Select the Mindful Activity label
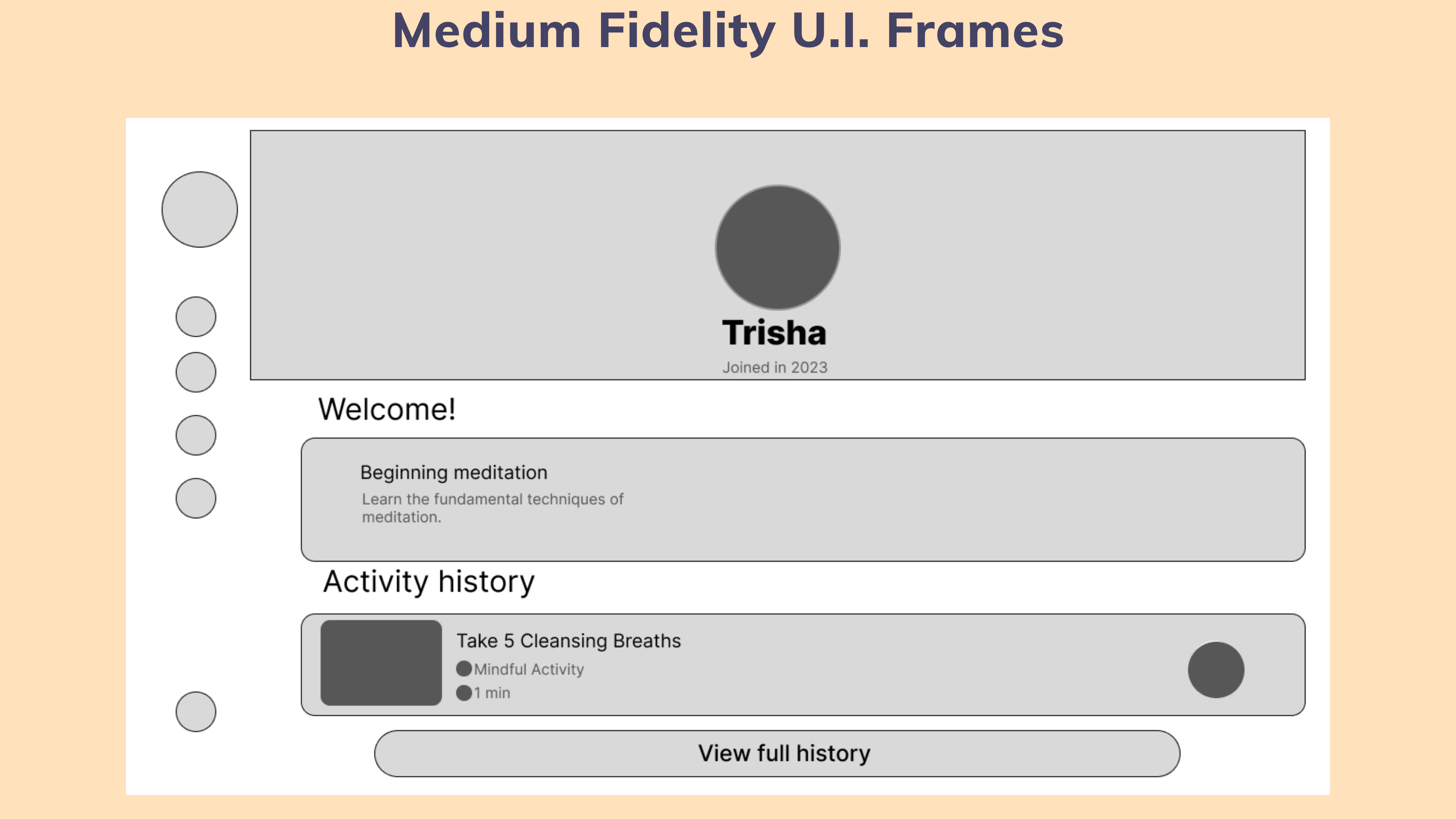Screen dimensions: 1456x819 point(529,669)
